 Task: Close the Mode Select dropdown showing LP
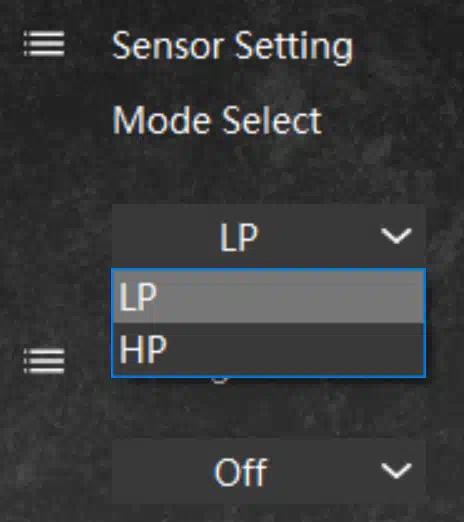[x=269, y=236]
